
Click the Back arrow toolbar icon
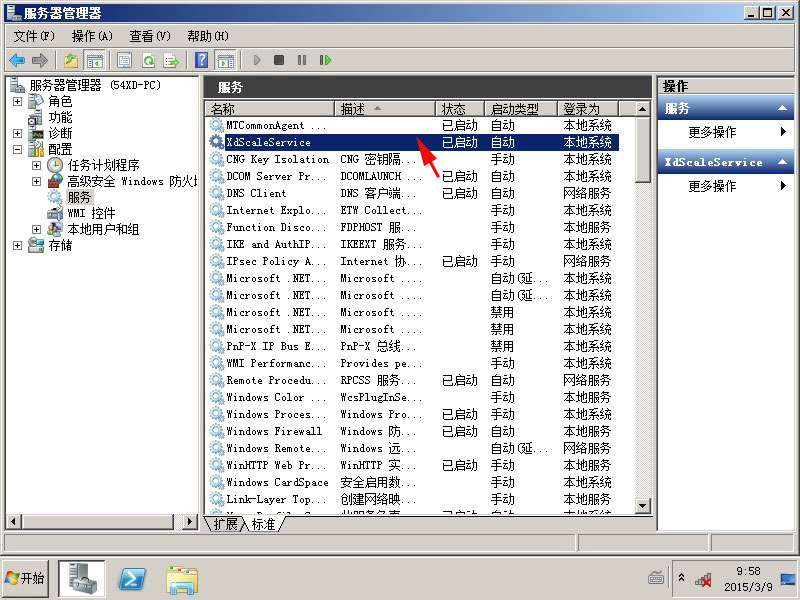click(x=17, y=60)
